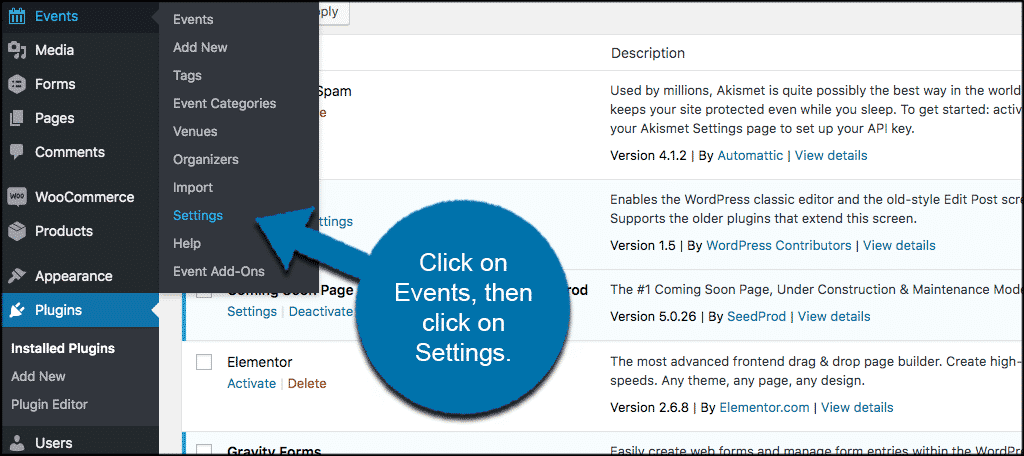Click Settings in Events submenu

coord(198,216)
